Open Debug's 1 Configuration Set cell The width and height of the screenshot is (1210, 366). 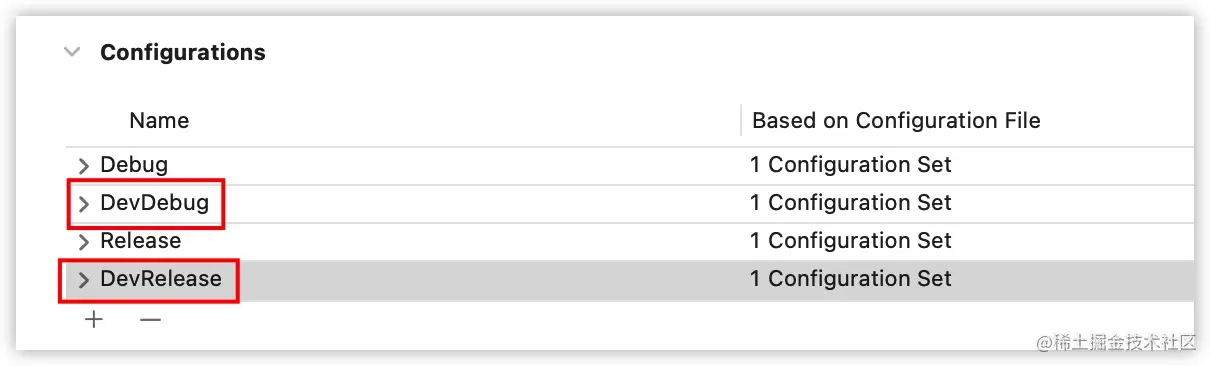pos(851,164)
